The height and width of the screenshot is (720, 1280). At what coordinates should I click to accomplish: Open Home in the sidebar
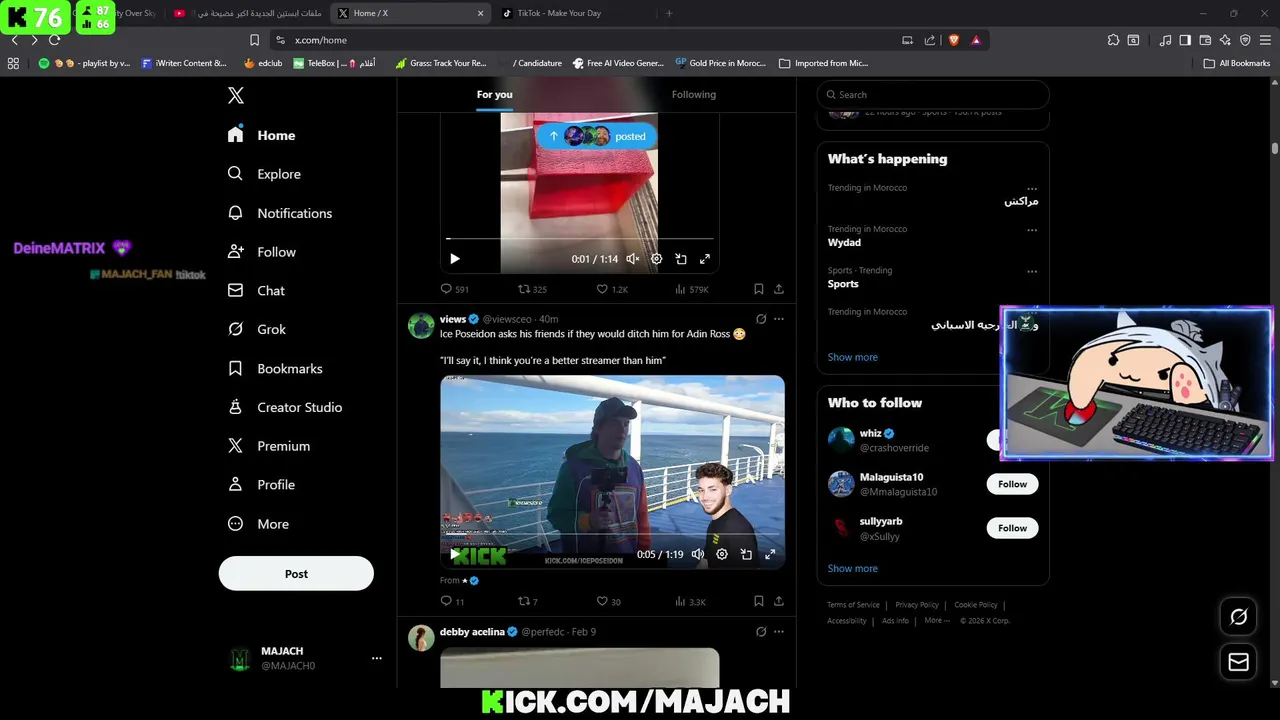coord(261,135)
